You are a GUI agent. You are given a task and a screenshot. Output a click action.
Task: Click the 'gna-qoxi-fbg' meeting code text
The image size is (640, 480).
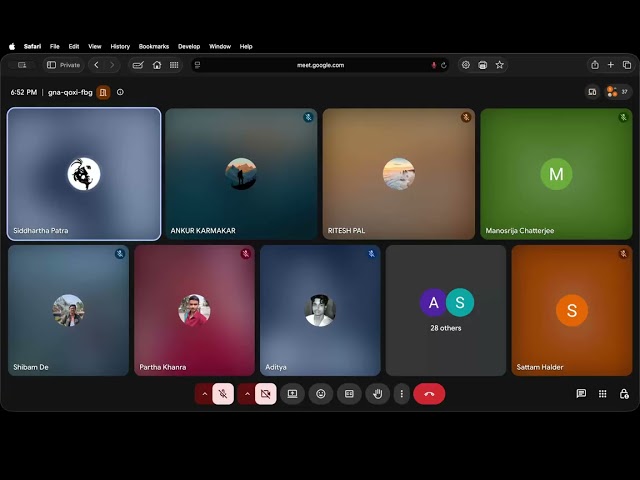[x=70, y=92]
